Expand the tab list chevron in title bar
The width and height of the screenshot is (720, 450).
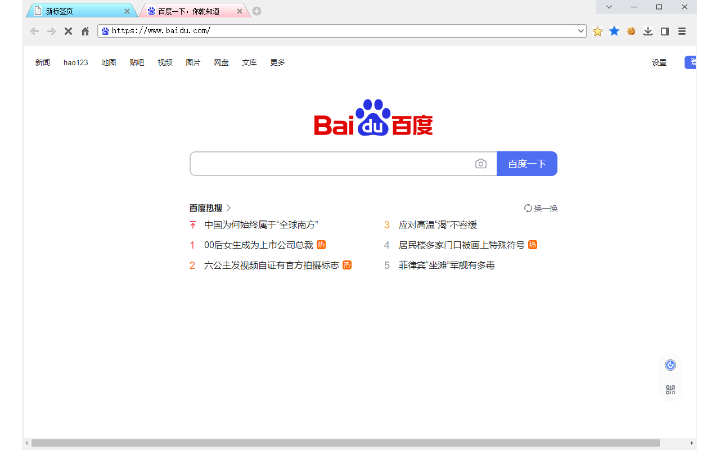[609, 7]
